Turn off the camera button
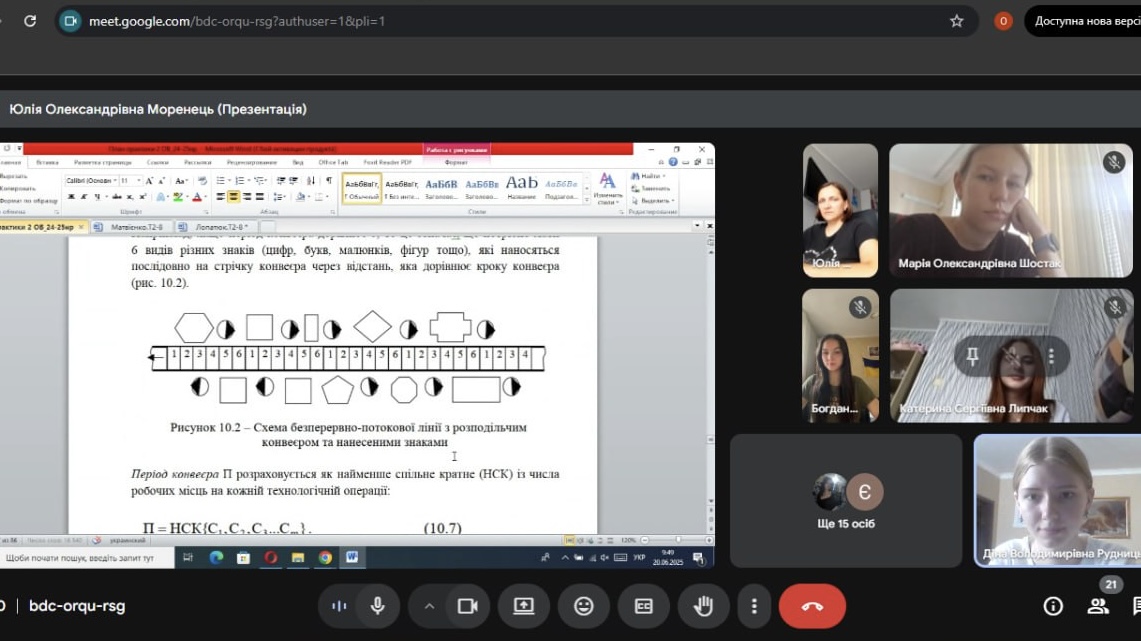Screen dimensions: 1141x641 [x=466, y=606]
